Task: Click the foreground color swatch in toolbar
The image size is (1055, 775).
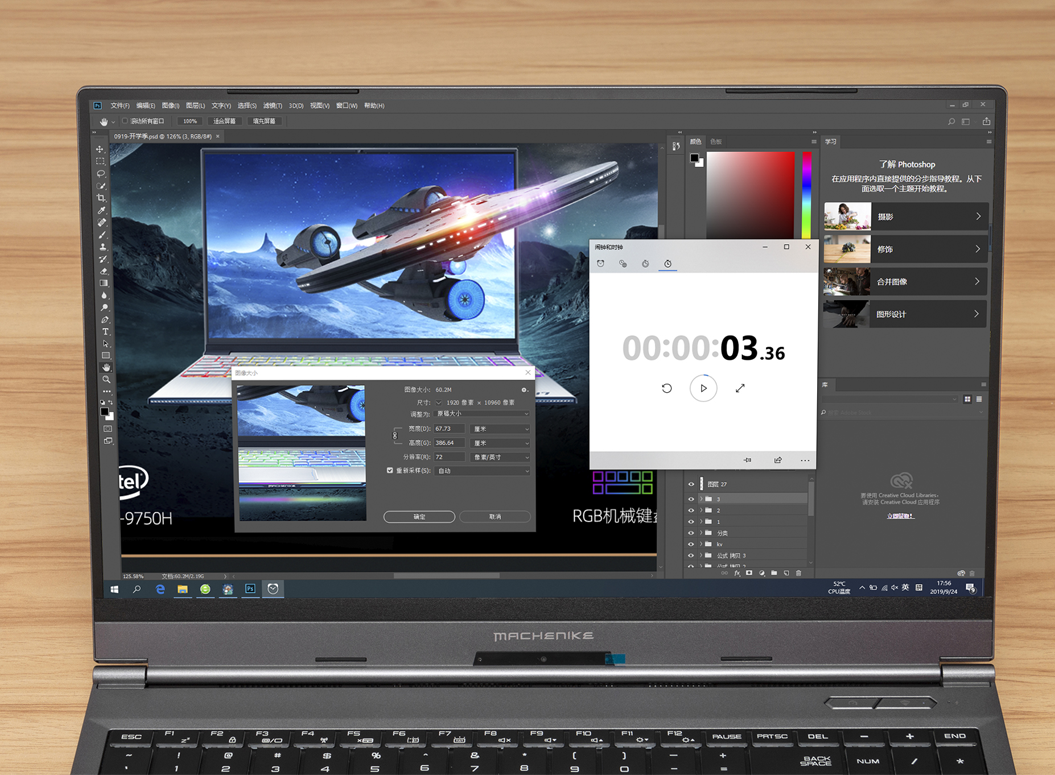Action: (104, 411)
